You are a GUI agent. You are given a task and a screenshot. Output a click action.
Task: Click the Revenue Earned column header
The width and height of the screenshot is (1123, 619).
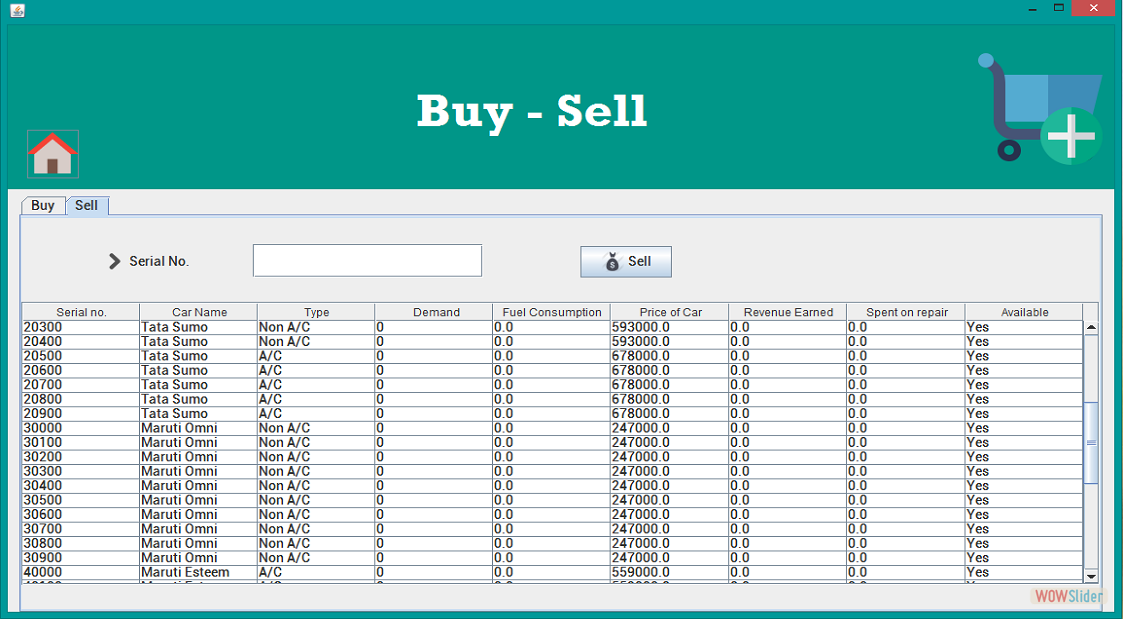[788, 312]
